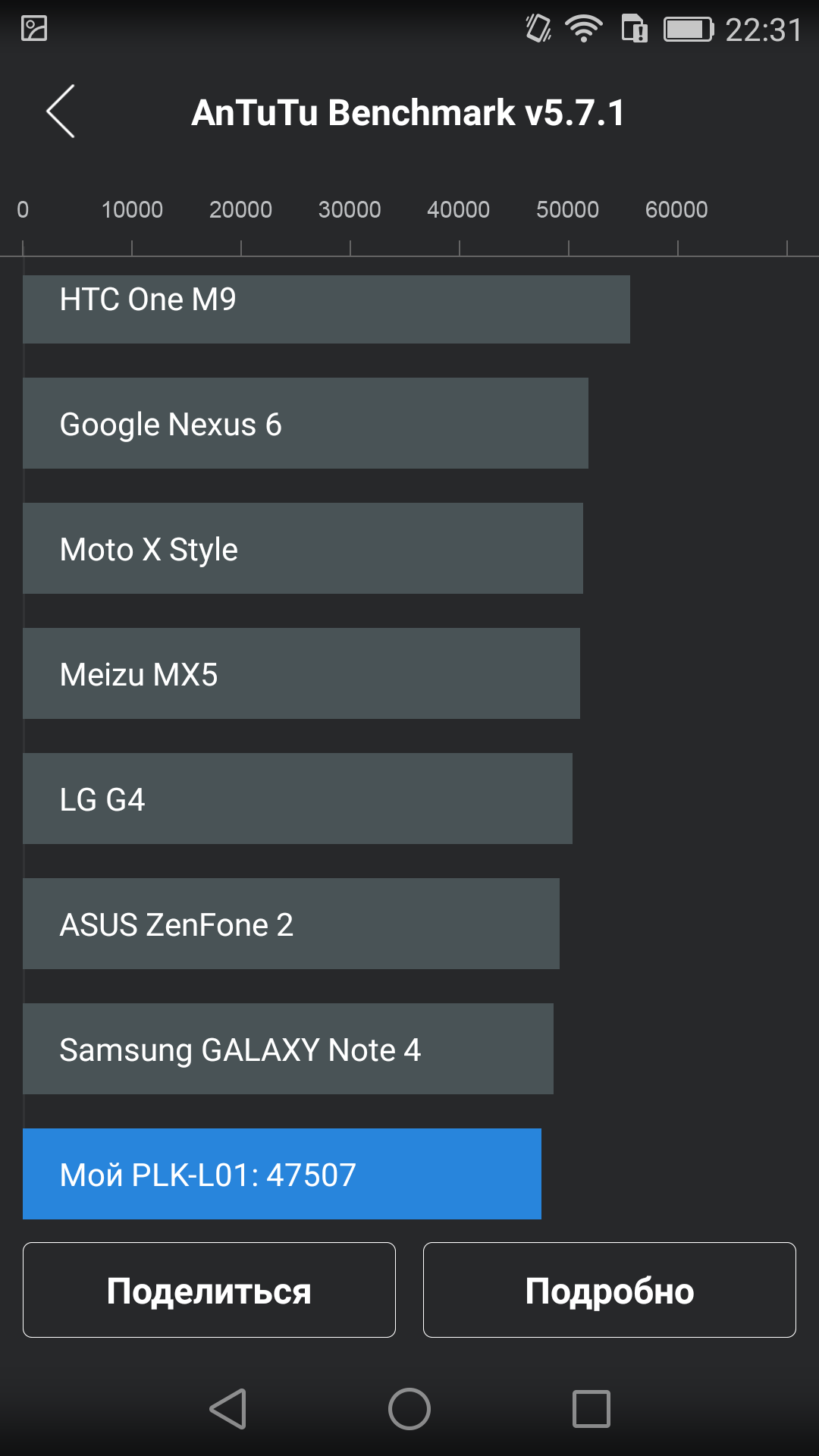Click the Поделиться share button

click(x=209, y=1290)
